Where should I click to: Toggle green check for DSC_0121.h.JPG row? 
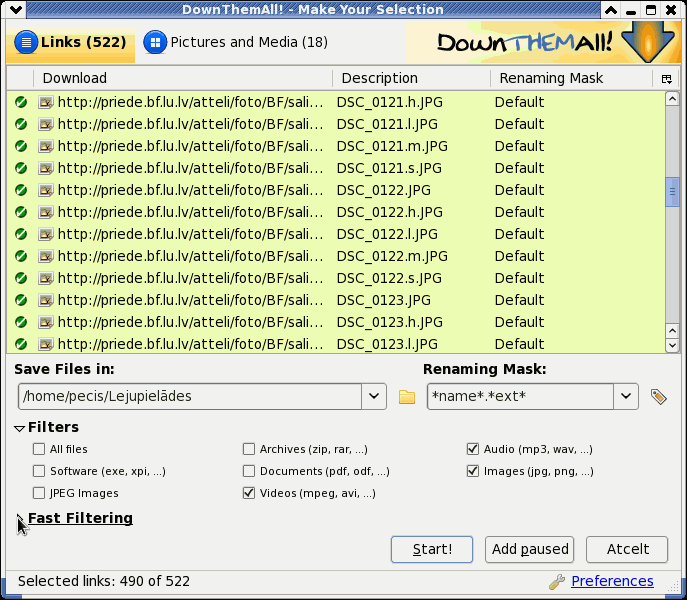(x=21, y=102)
